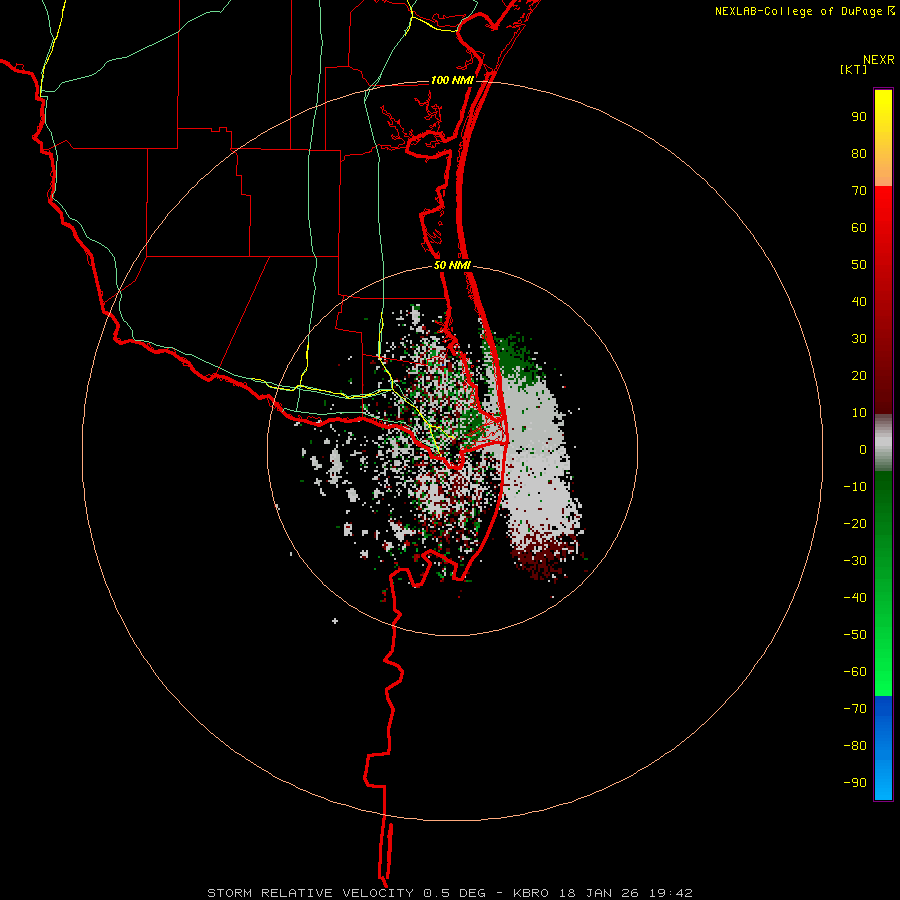Click the KT units label above the color scale
The width and height of the screenshot is (900, 900).
(x=853, y=69)
